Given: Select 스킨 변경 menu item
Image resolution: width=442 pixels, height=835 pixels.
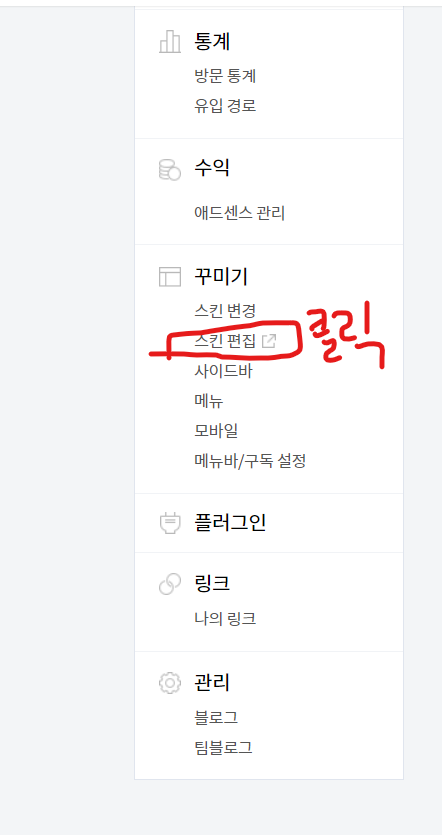Looking at the screenshot, I should 225,310.
